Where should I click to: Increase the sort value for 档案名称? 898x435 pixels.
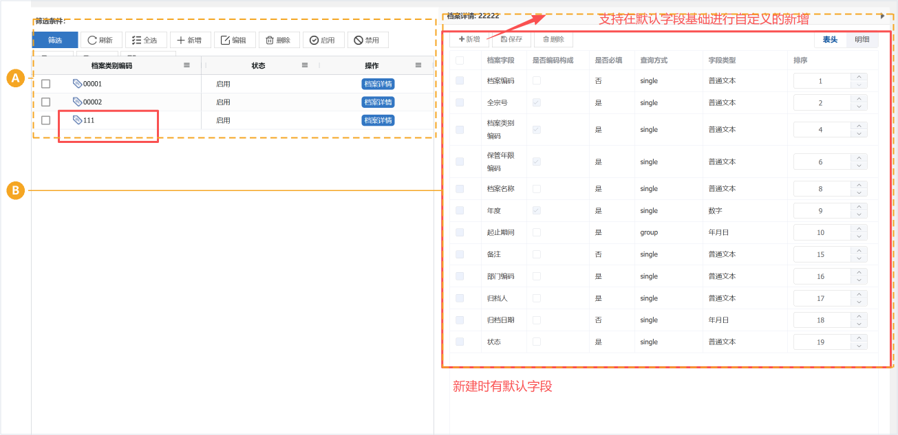click(858, 185)
